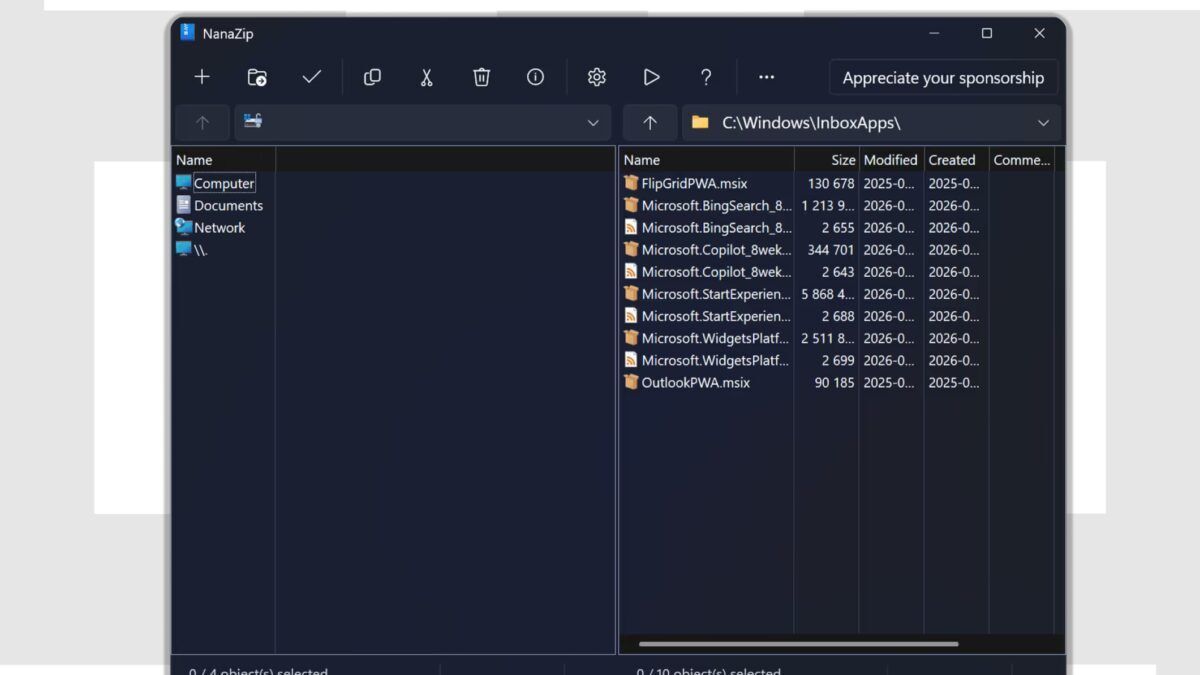Open Help via question mark icon

point(706,77)
